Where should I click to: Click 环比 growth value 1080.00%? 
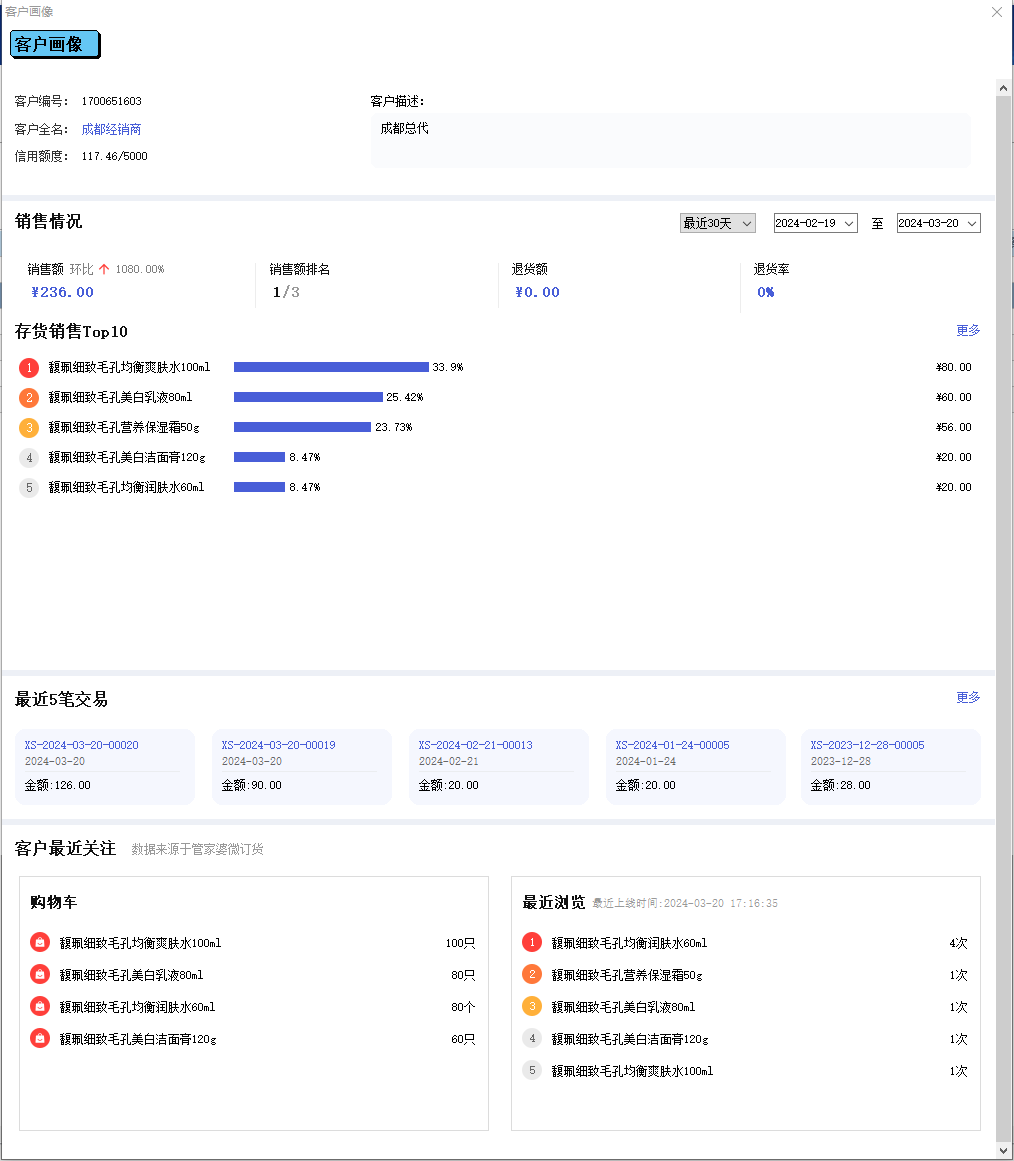click(140, 270)
